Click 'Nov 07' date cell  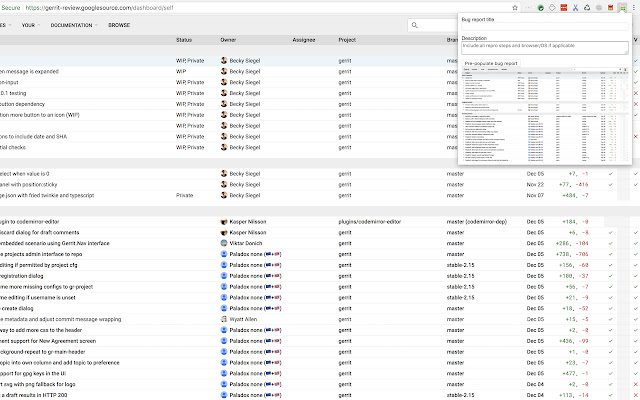535,195
